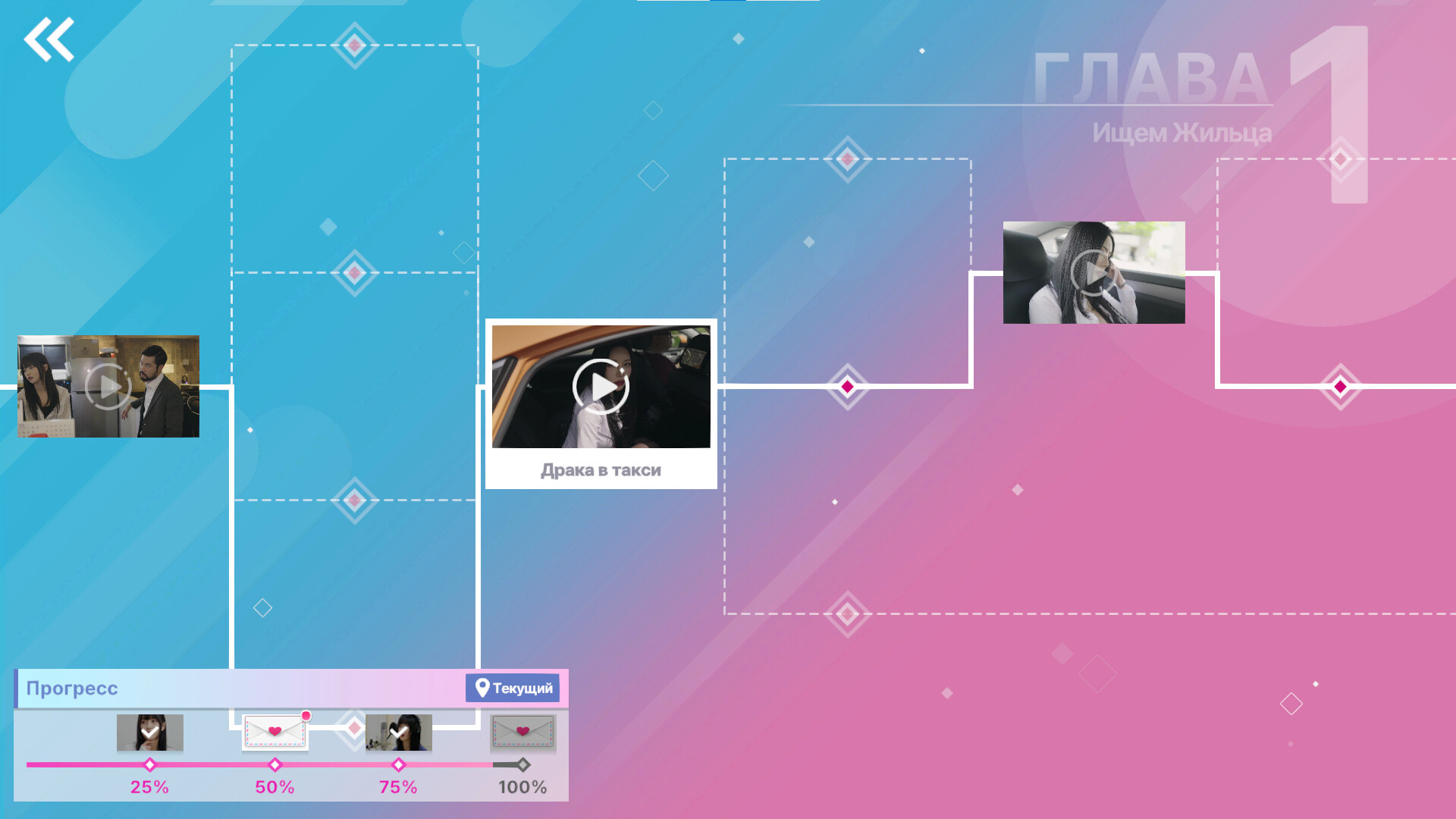Click the Прогресс panel header
Screen dimensions: 1456x819
tap(73, 689)
